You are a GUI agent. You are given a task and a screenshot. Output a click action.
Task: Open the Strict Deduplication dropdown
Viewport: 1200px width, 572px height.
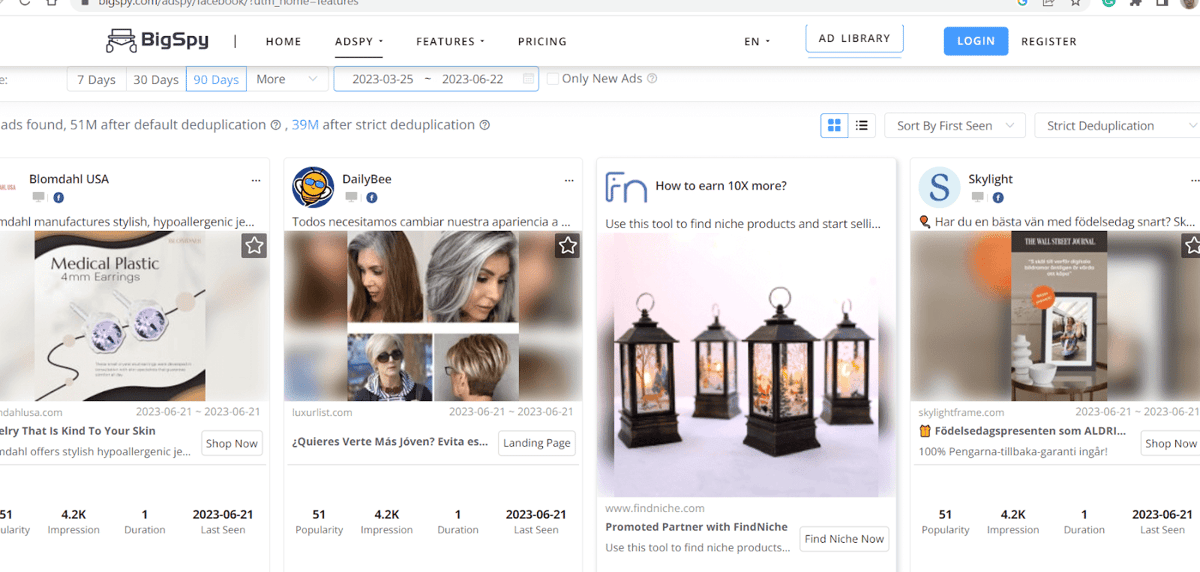(1117, 125)
